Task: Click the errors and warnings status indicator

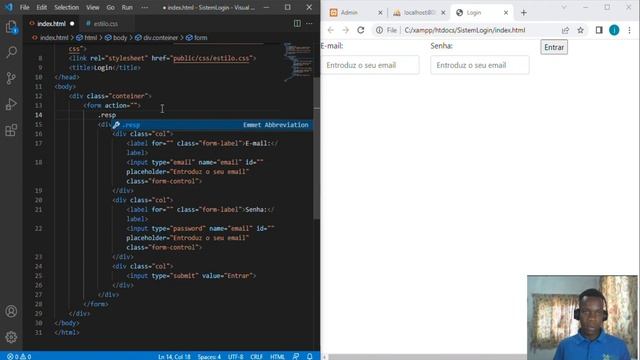Action: pos(19,356)
